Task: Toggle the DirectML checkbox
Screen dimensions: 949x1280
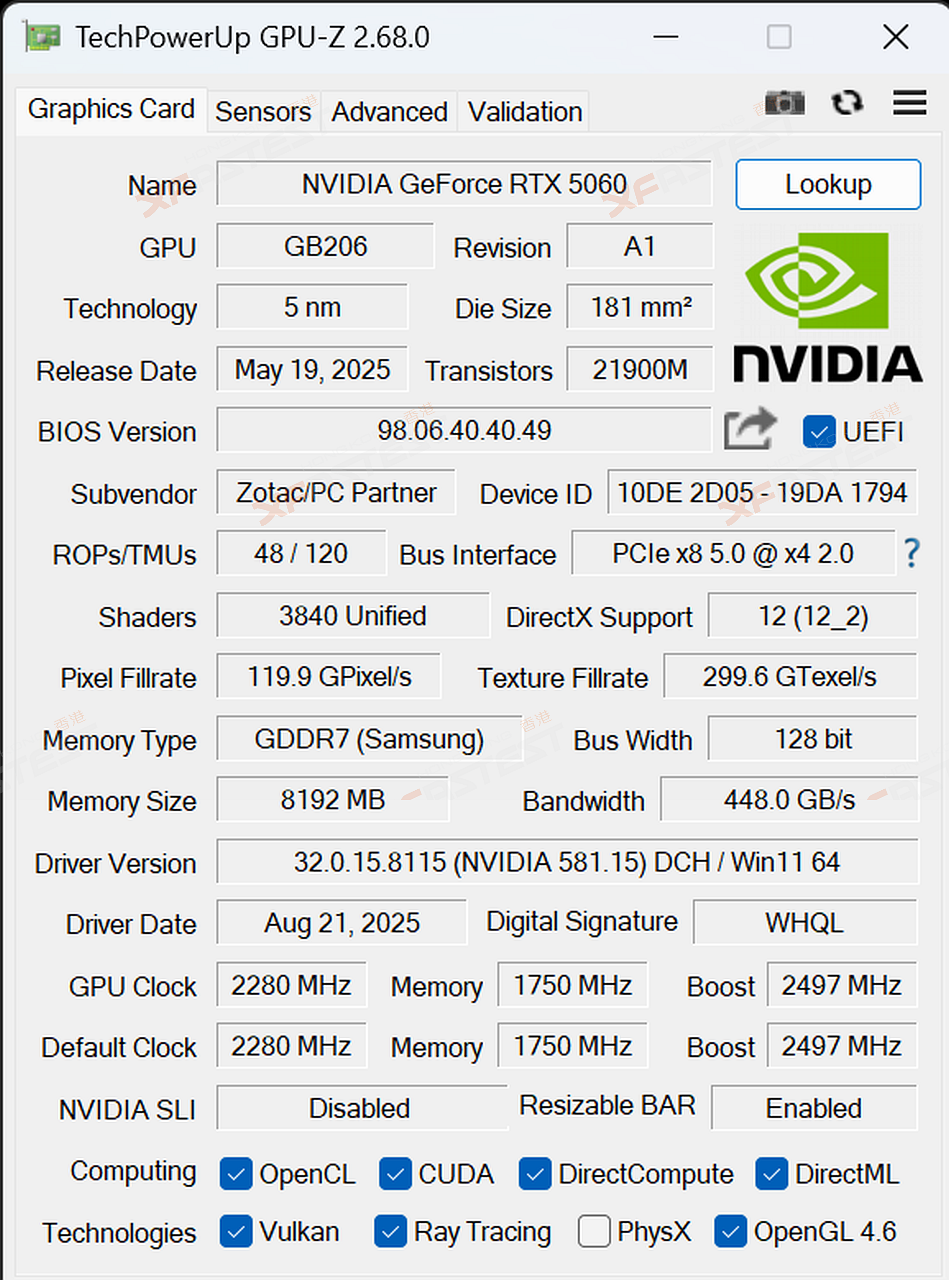Action: coord(772,1174)
